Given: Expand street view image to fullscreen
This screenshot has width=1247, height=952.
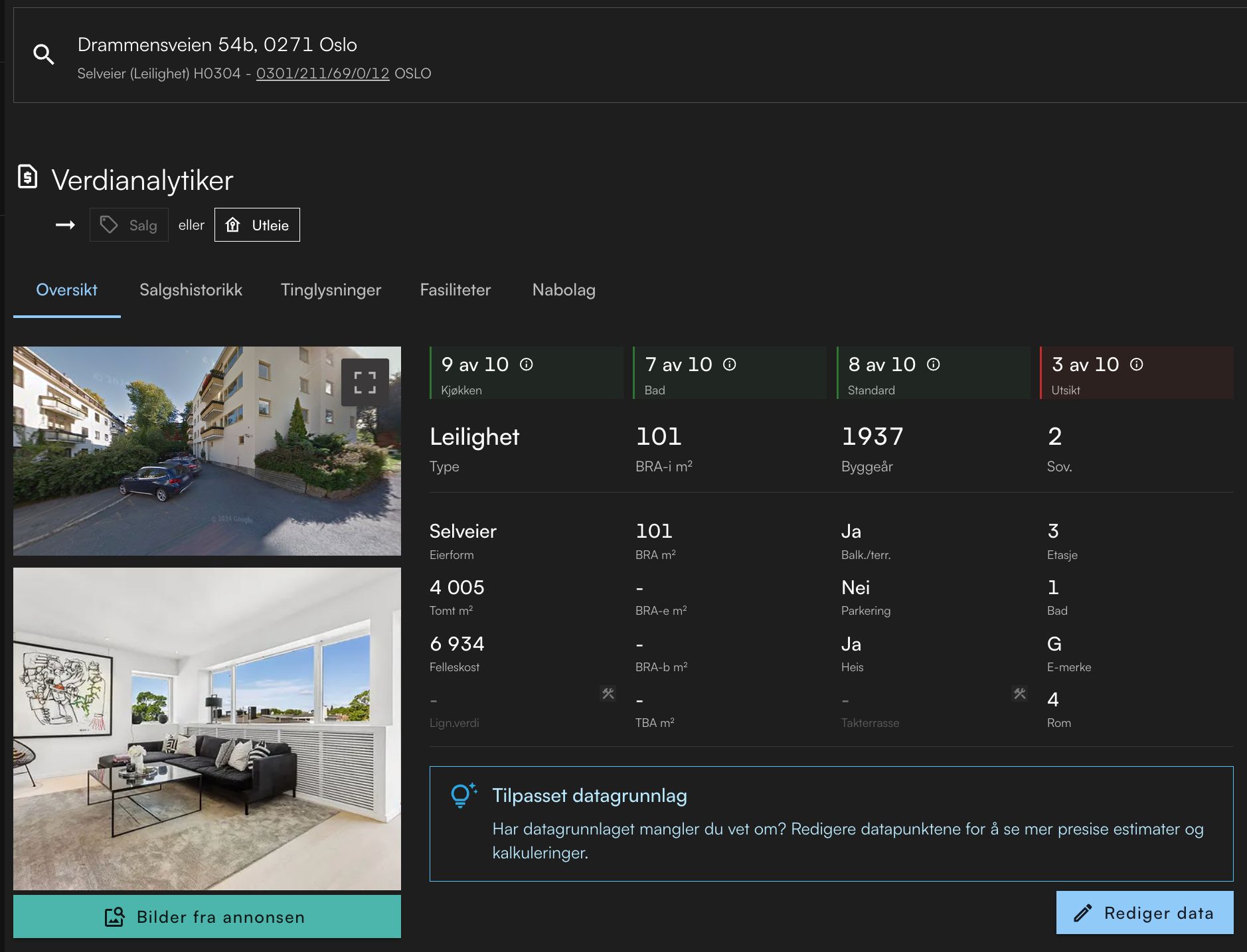Looking at the screenshot, I should [365, 382].
